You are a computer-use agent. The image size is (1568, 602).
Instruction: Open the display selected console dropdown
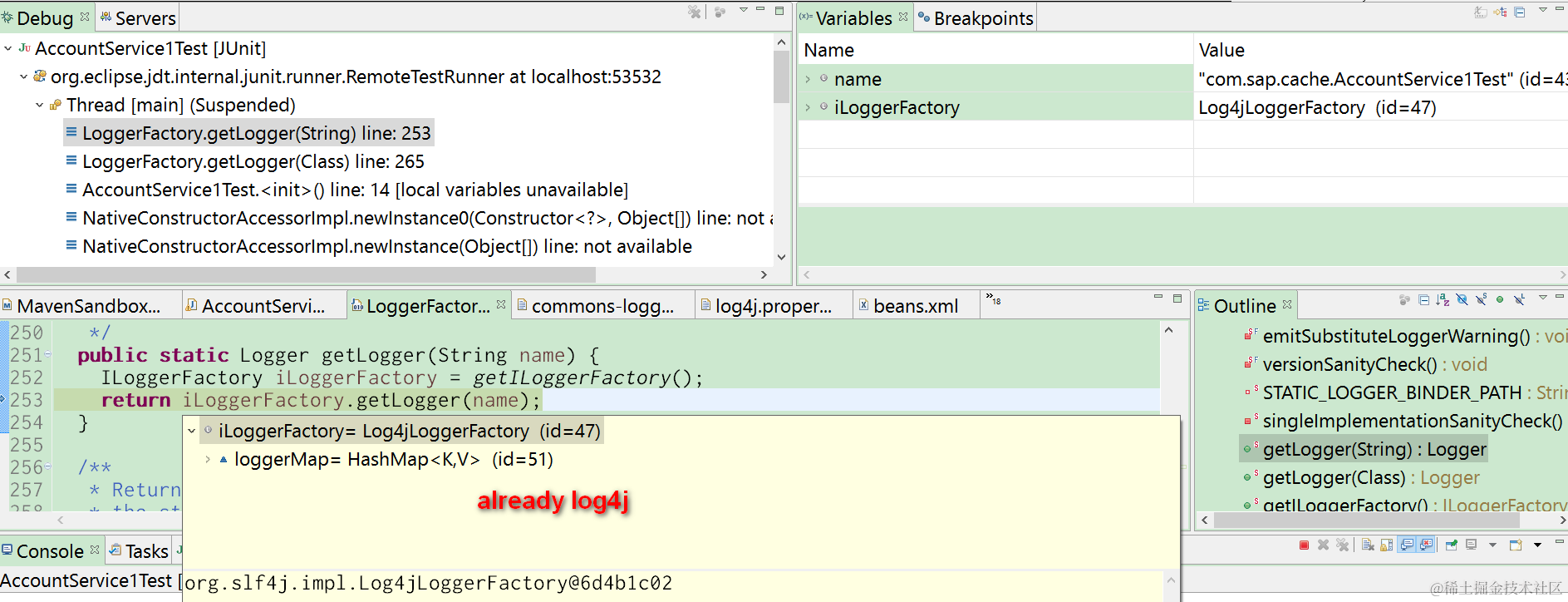pyautogui.click(x=1492, y=545)
